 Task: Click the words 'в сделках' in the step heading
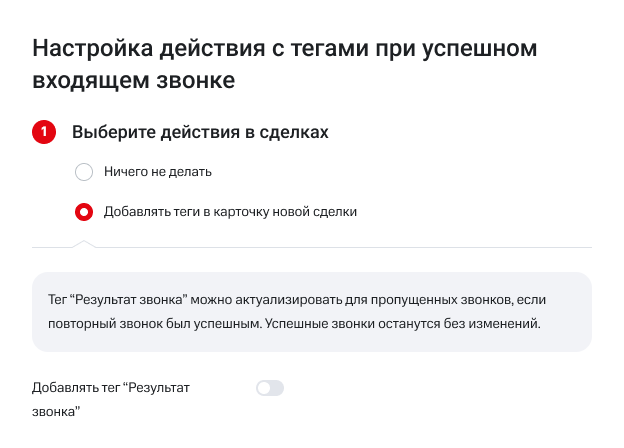[x=294, y=132]
